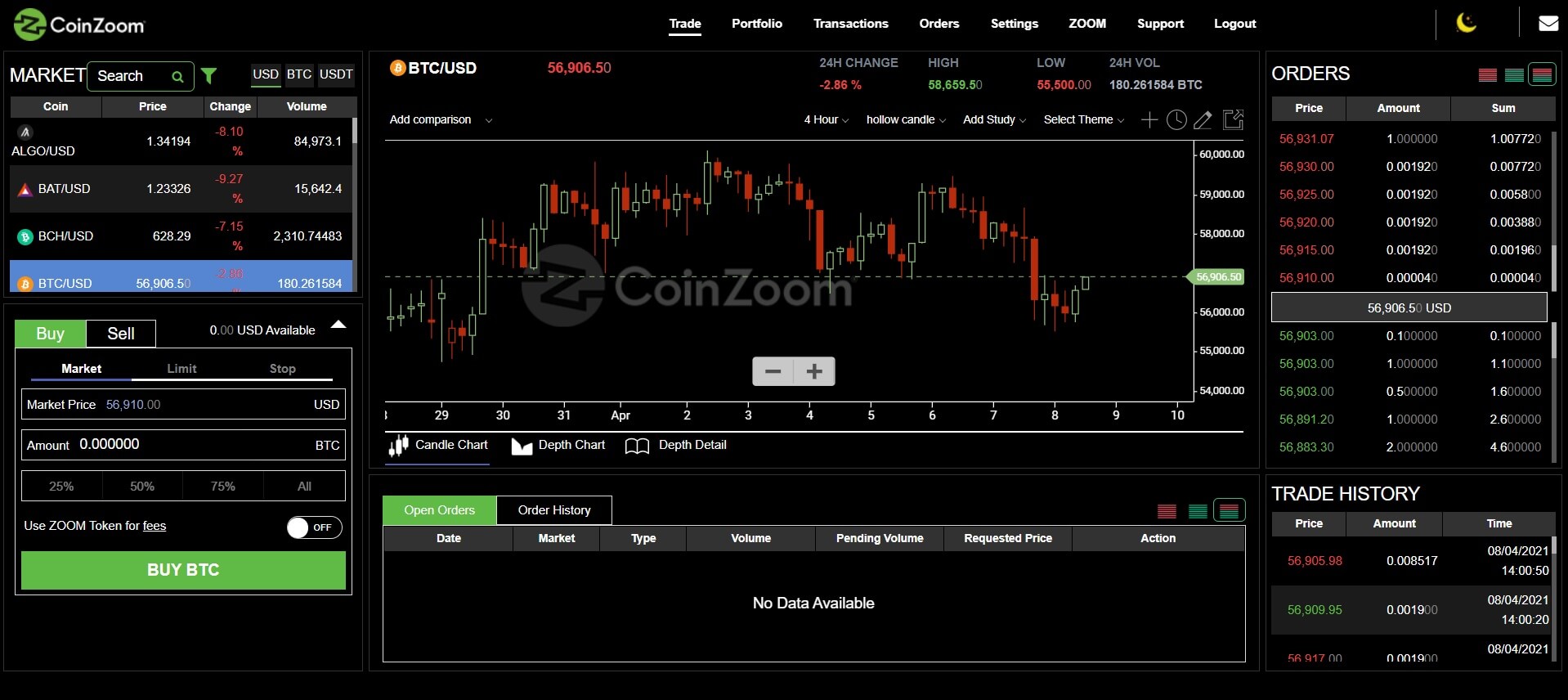Open the hollow candle chart type dropdown
Screen dimensions: 1568x700
coord(906,120)
